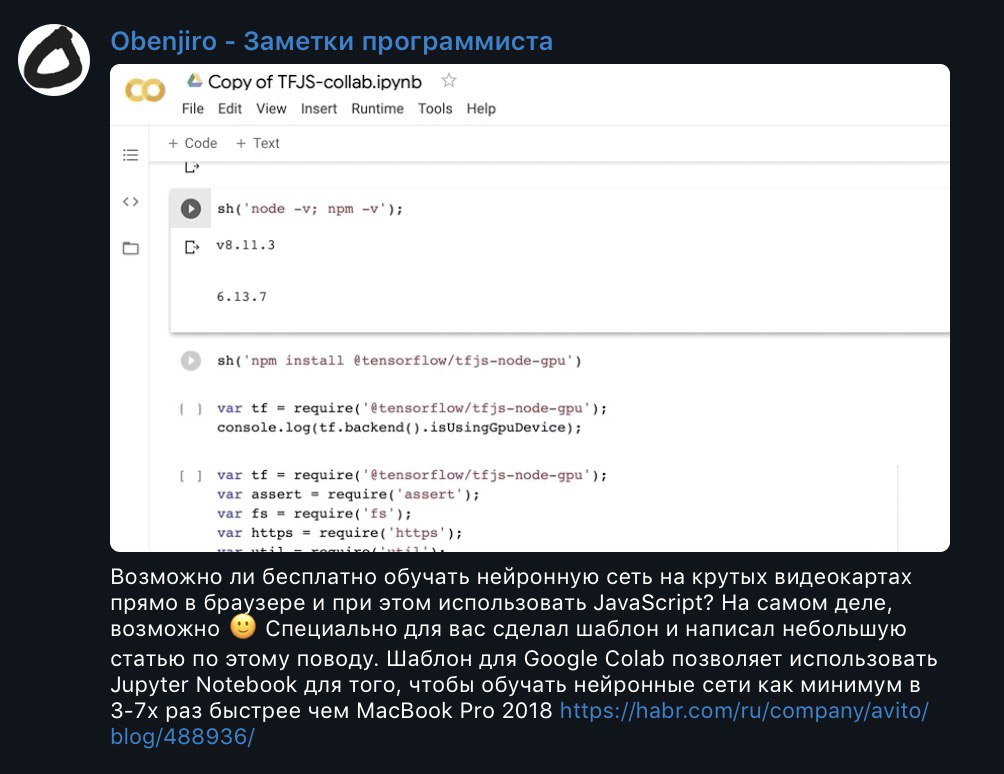This screenshot has width=1004, height=774.
Task: Click the var https = require('https') line
Action: click(339, 533)
